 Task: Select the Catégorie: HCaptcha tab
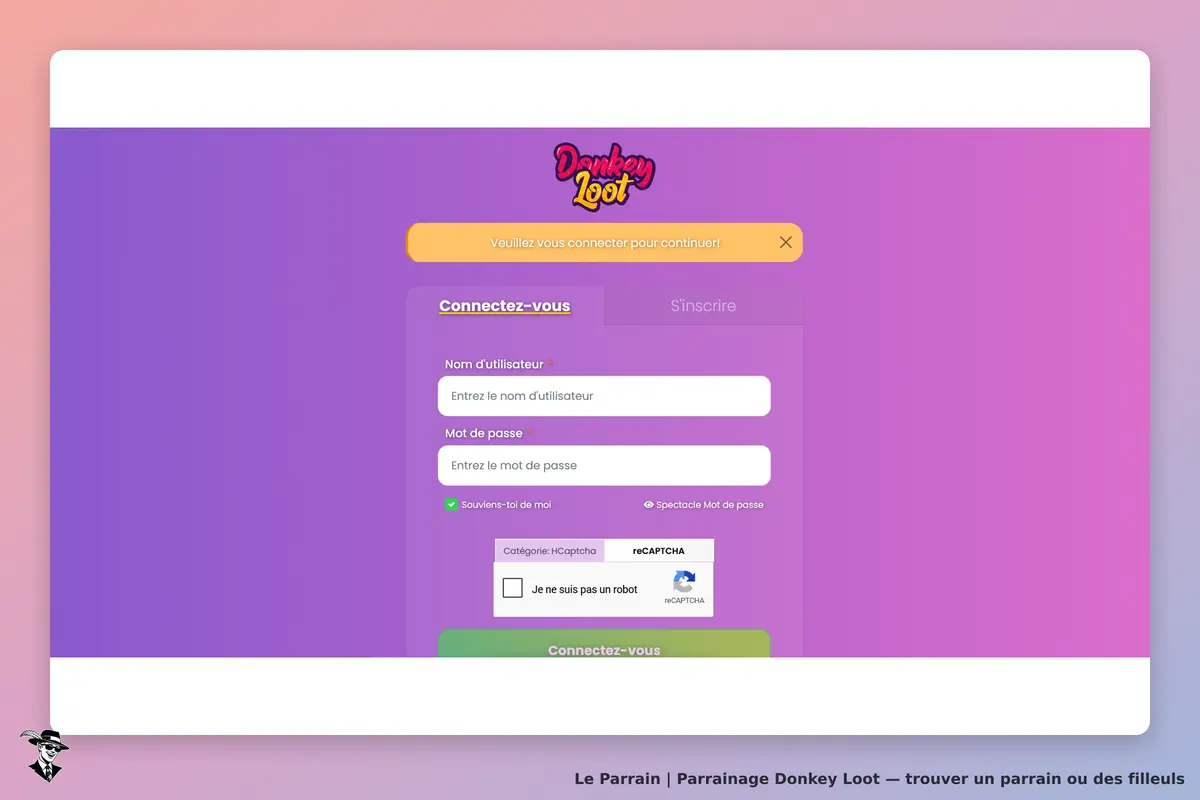(x=549, y=551)
